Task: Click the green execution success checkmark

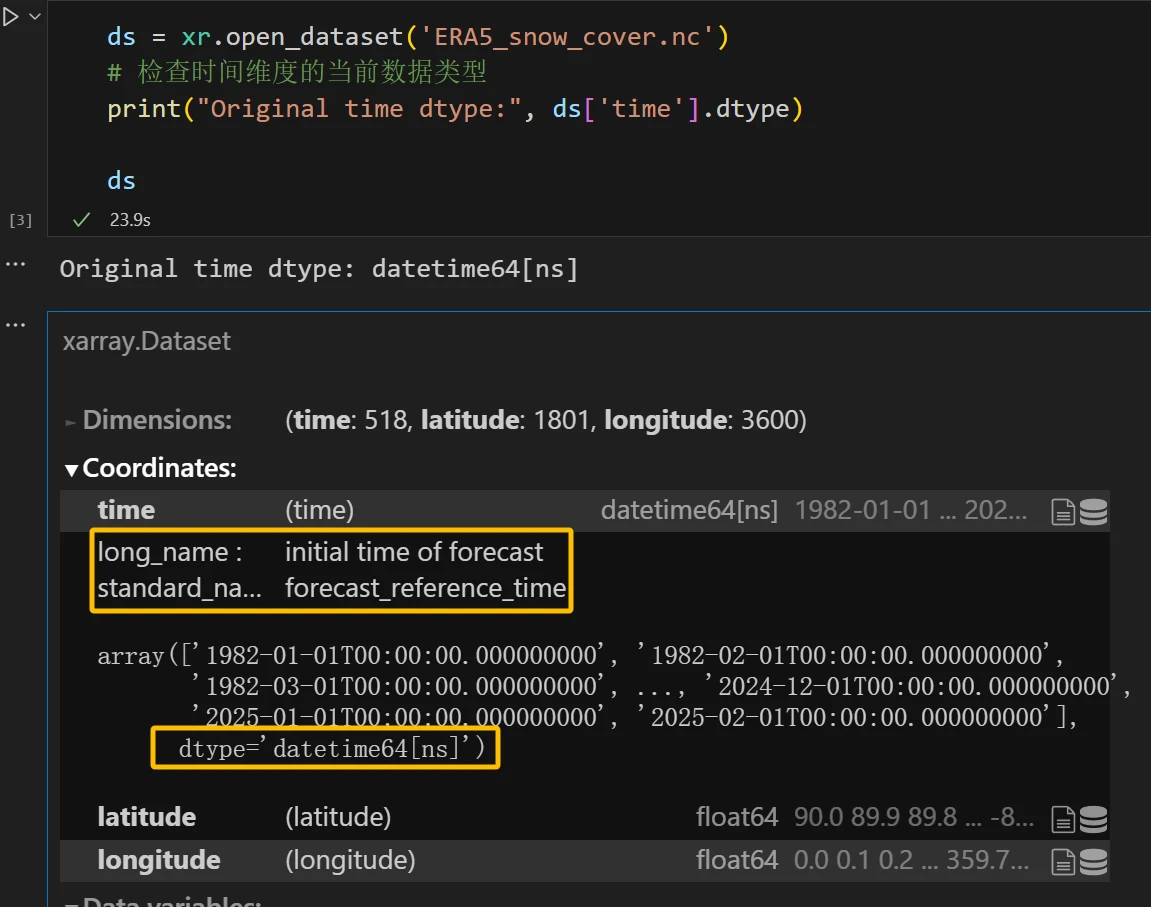Action: (82, 219)
